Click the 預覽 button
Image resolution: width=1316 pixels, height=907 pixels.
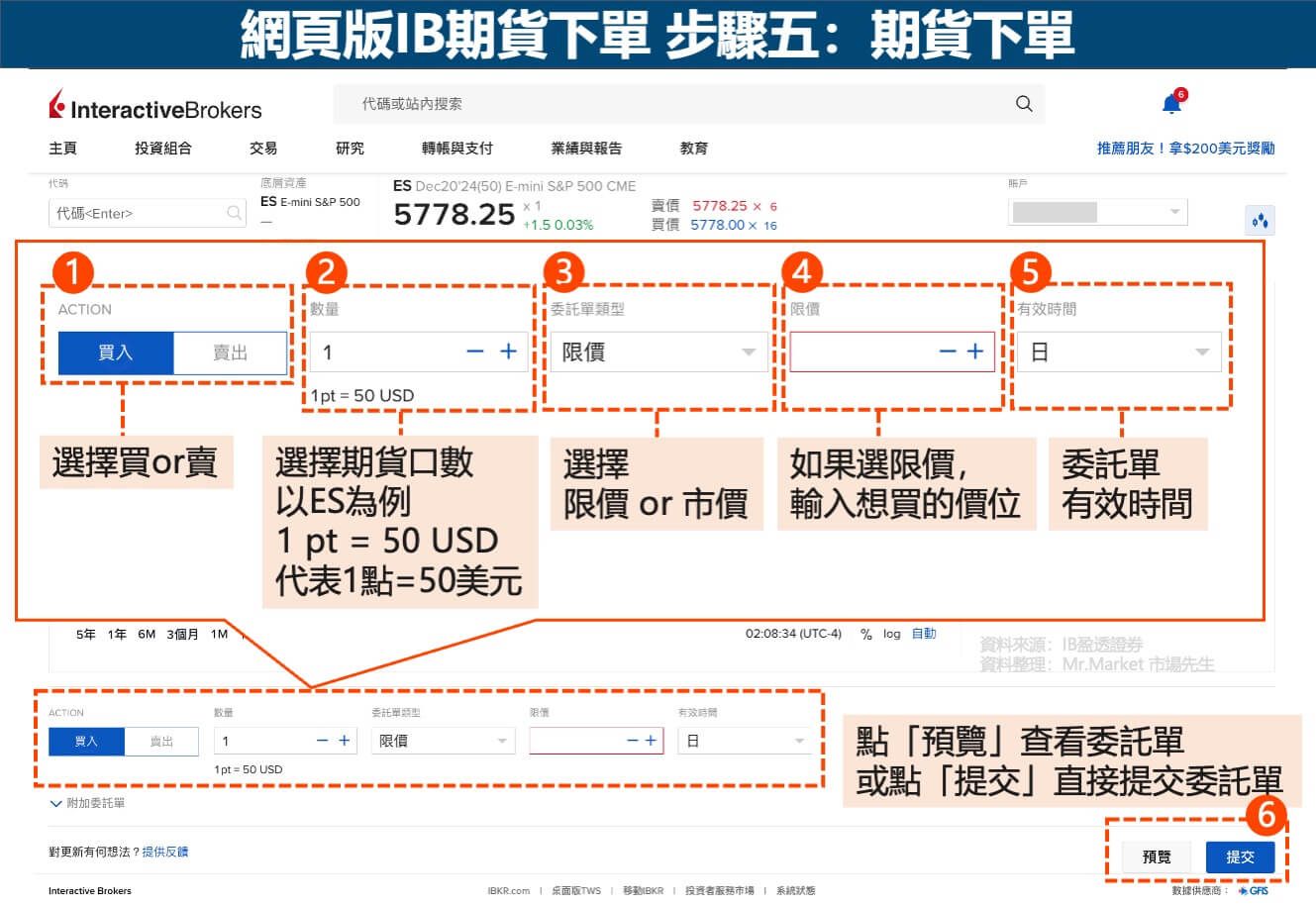pyautogui.click(x=1157, y=857)
